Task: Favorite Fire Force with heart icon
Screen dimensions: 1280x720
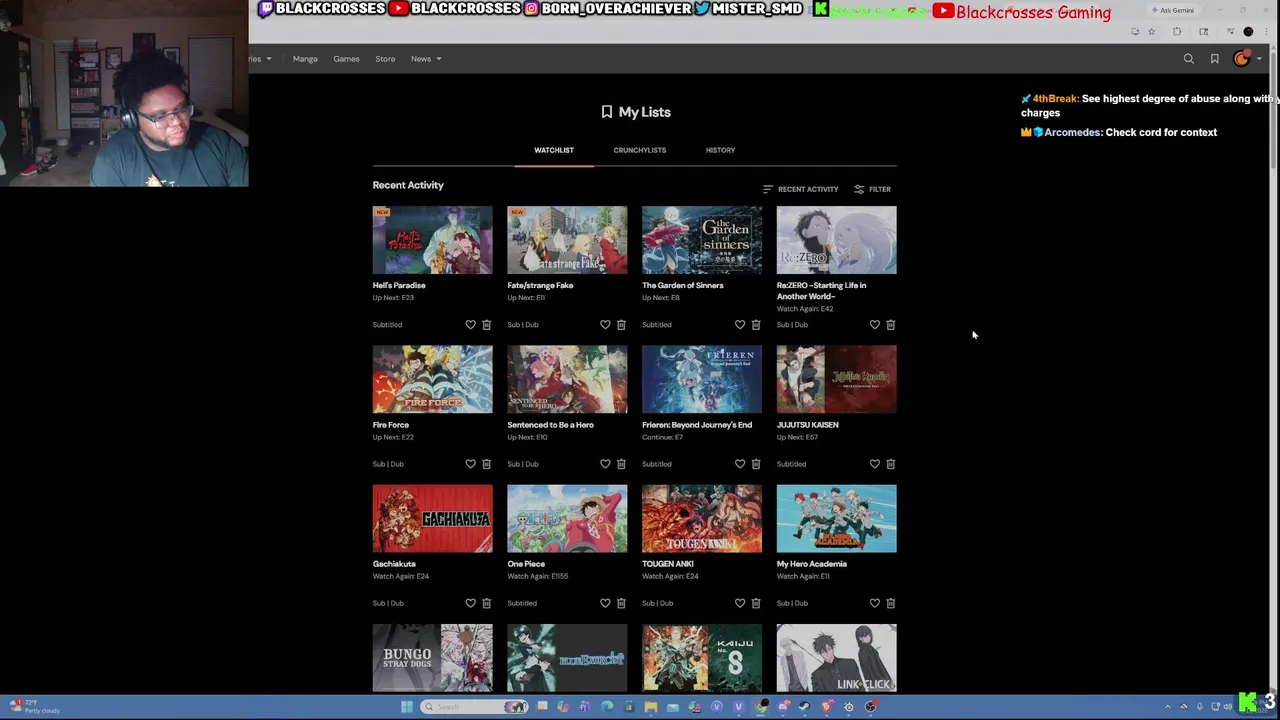Action: click(471, 464)
